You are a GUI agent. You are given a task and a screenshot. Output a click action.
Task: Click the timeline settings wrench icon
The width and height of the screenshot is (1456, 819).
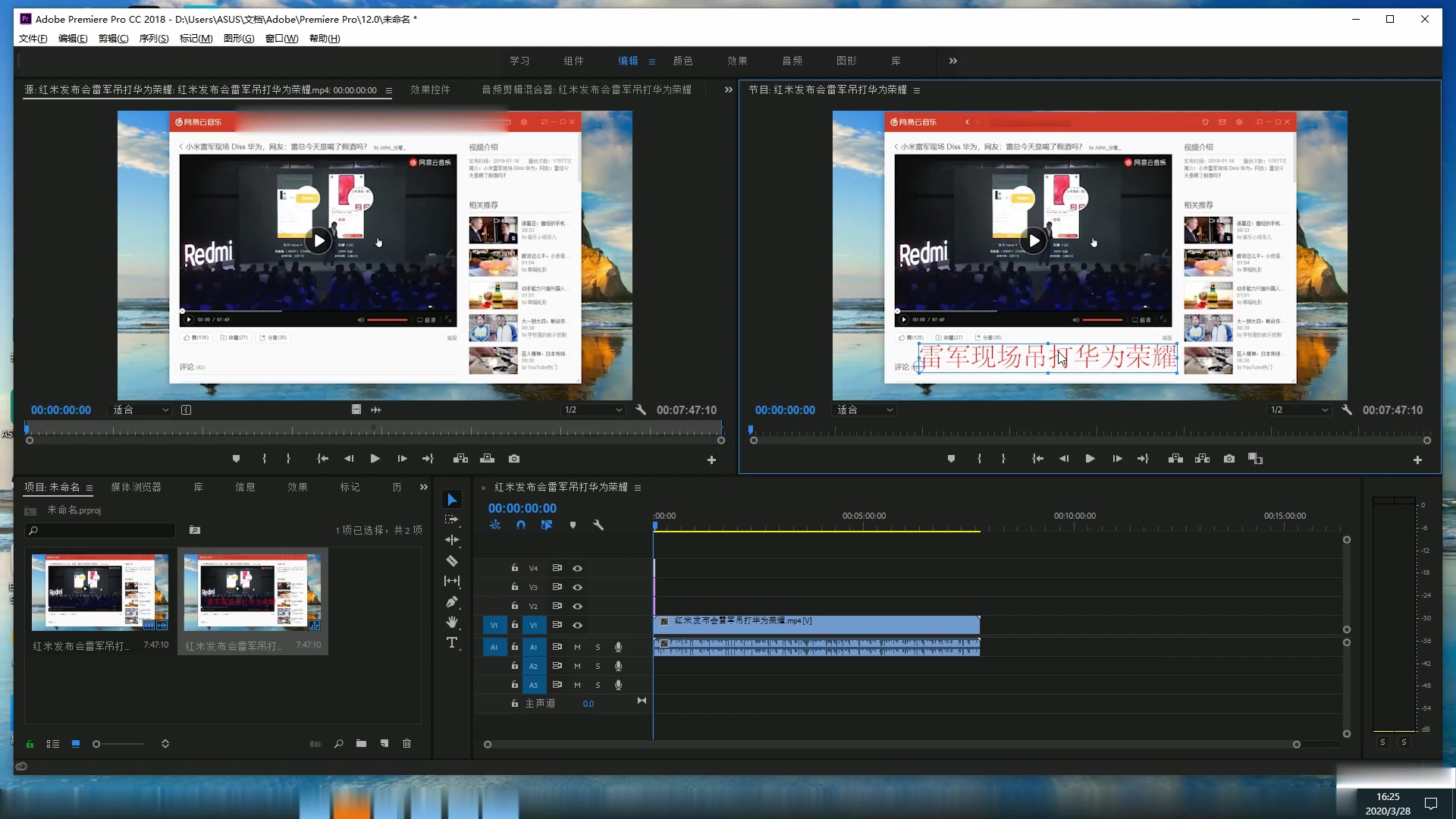coord(598,525)
